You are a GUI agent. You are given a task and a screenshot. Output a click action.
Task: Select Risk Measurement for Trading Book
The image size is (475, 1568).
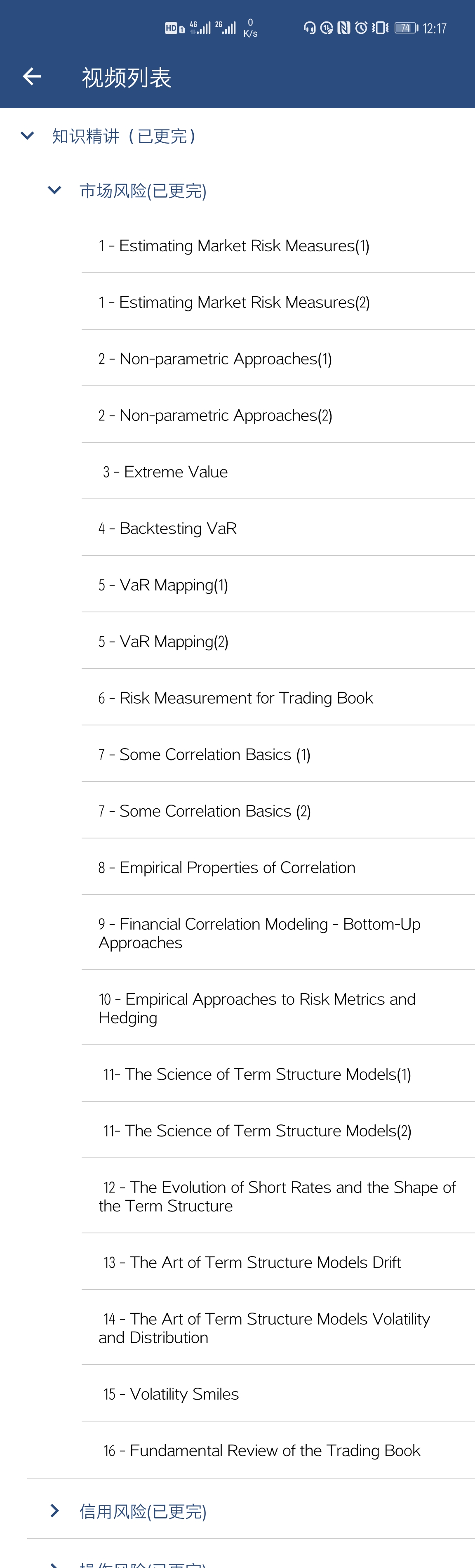278,698
